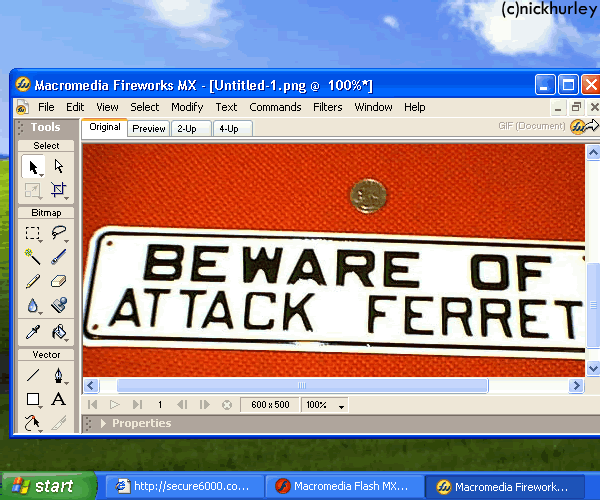Viewport: 600px width, 500px height.
Task: Select the Pencil tool
Action: point(33,282)
